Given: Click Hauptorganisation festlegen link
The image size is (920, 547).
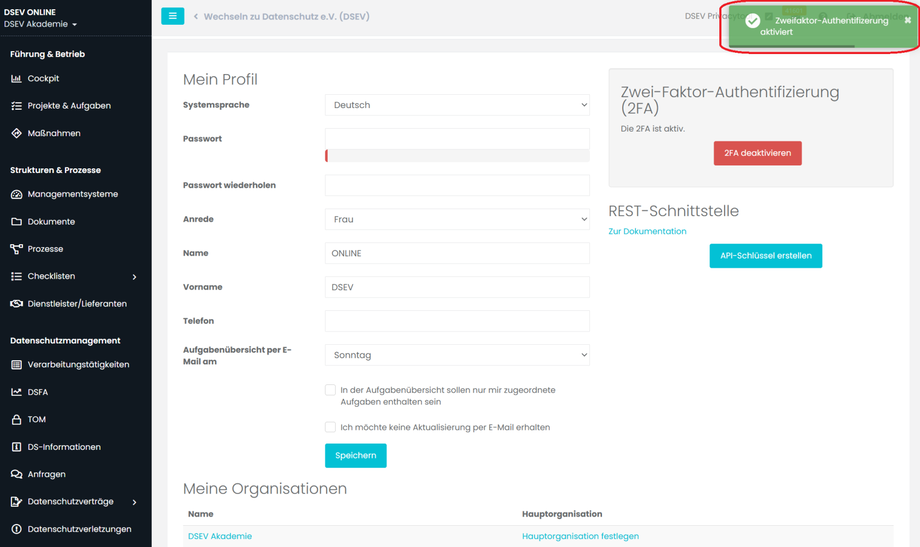Looking at the screenshot, I should 580,536.
